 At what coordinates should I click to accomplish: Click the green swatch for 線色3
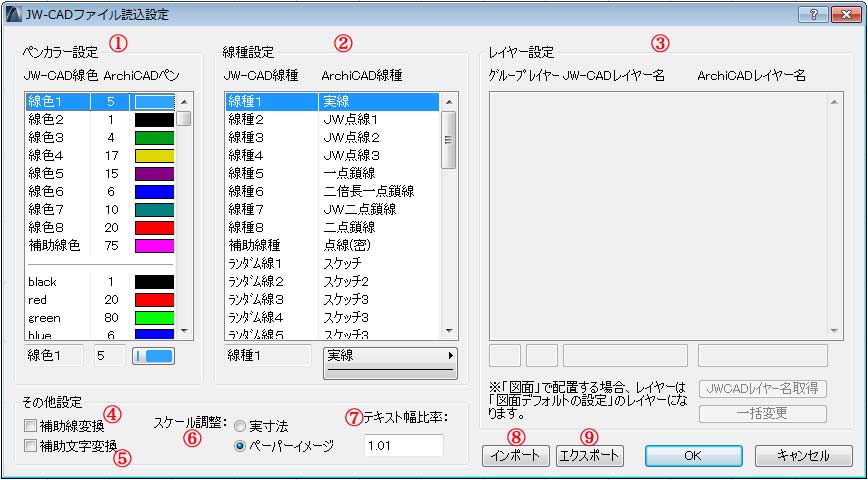(x=154, y=138)
